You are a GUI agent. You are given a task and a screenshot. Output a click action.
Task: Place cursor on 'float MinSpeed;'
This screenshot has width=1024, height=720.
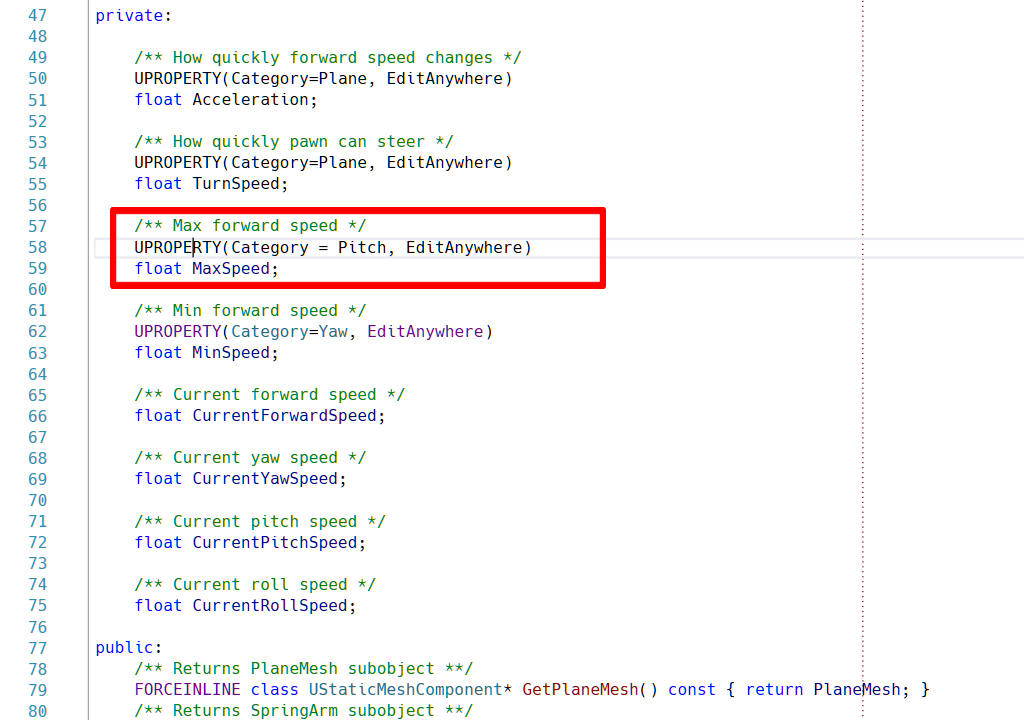206,353
